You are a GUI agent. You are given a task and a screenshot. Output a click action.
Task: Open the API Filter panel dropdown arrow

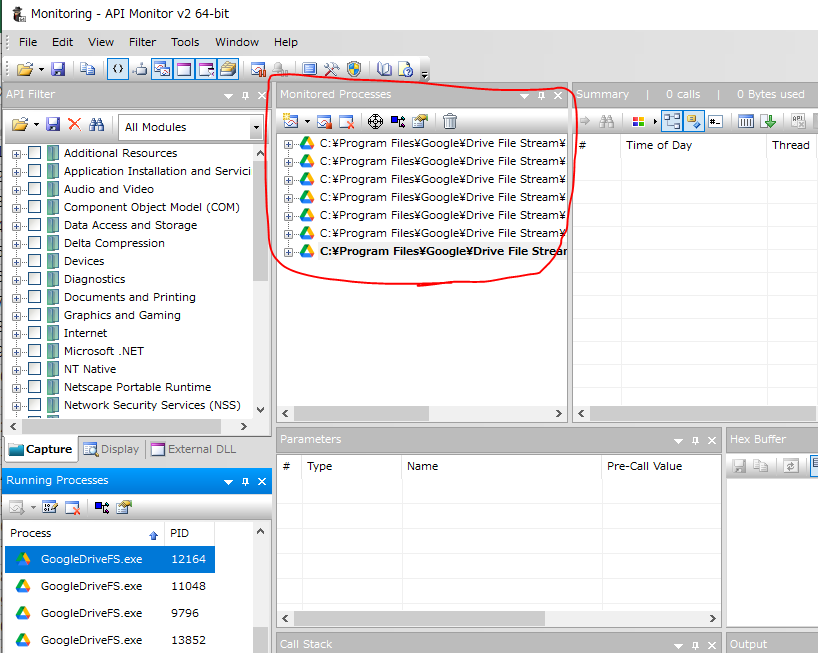(x=228, y=95)
